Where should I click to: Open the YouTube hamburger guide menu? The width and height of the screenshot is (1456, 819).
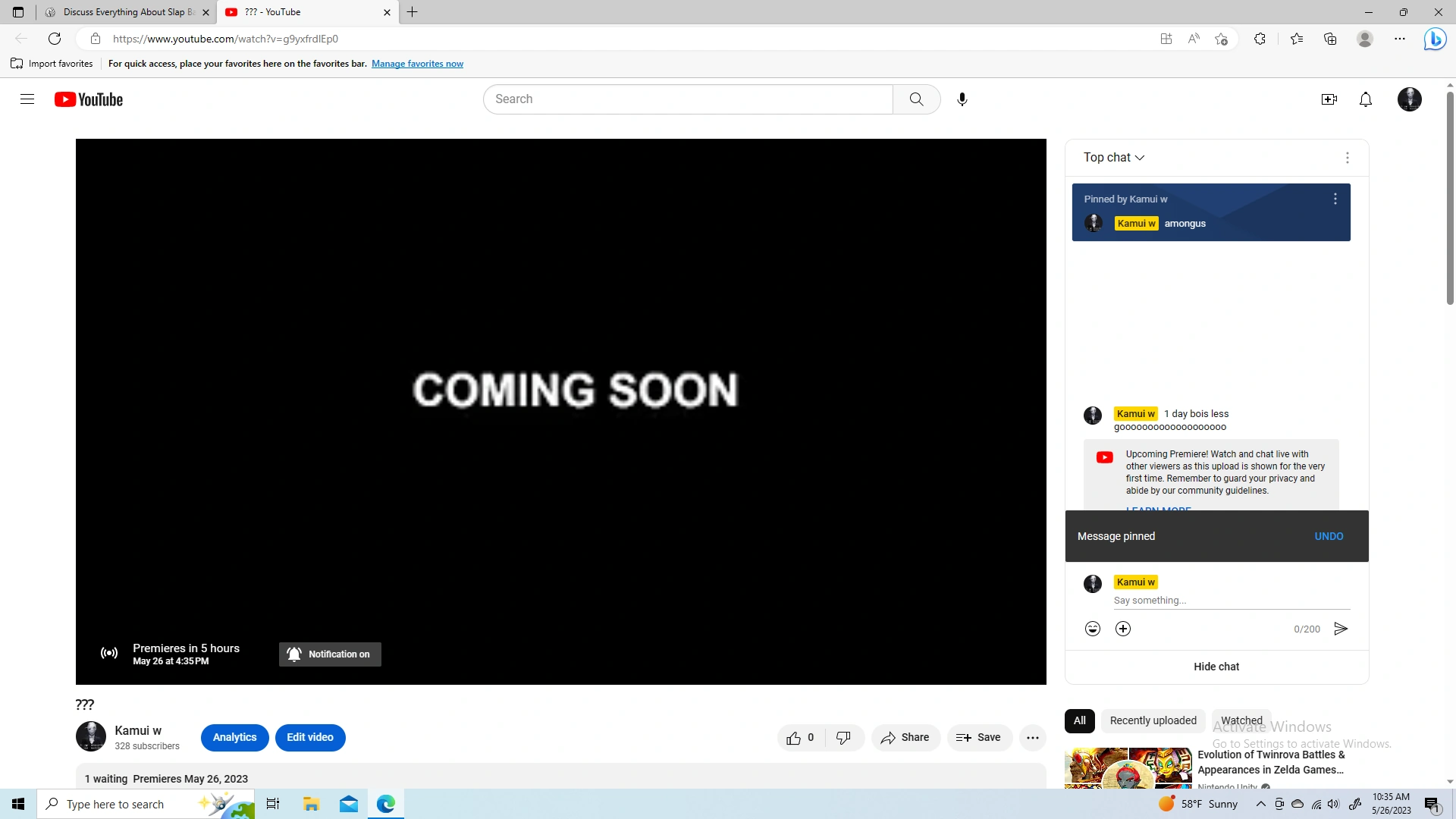click(27, 99)
